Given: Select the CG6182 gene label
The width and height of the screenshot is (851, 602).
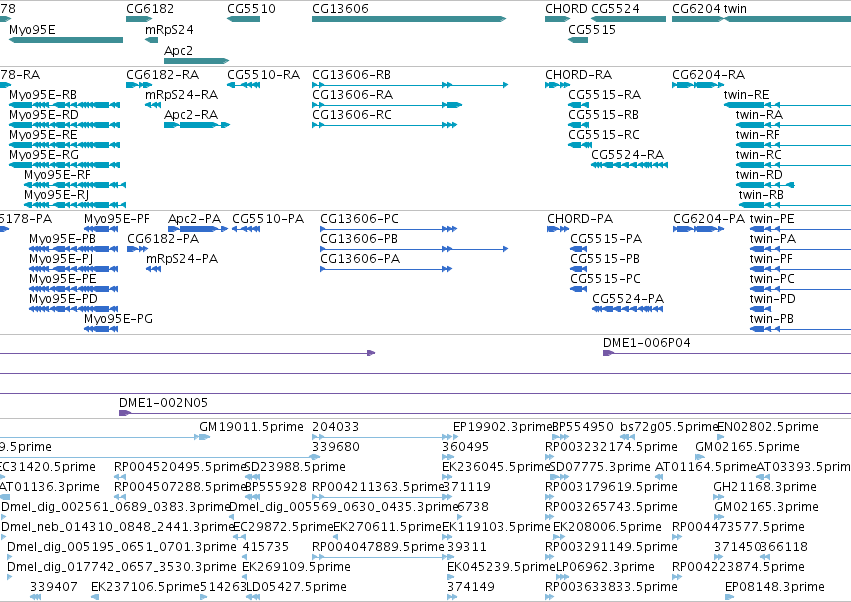Looking at the screenshot, I should click(150, 9).
